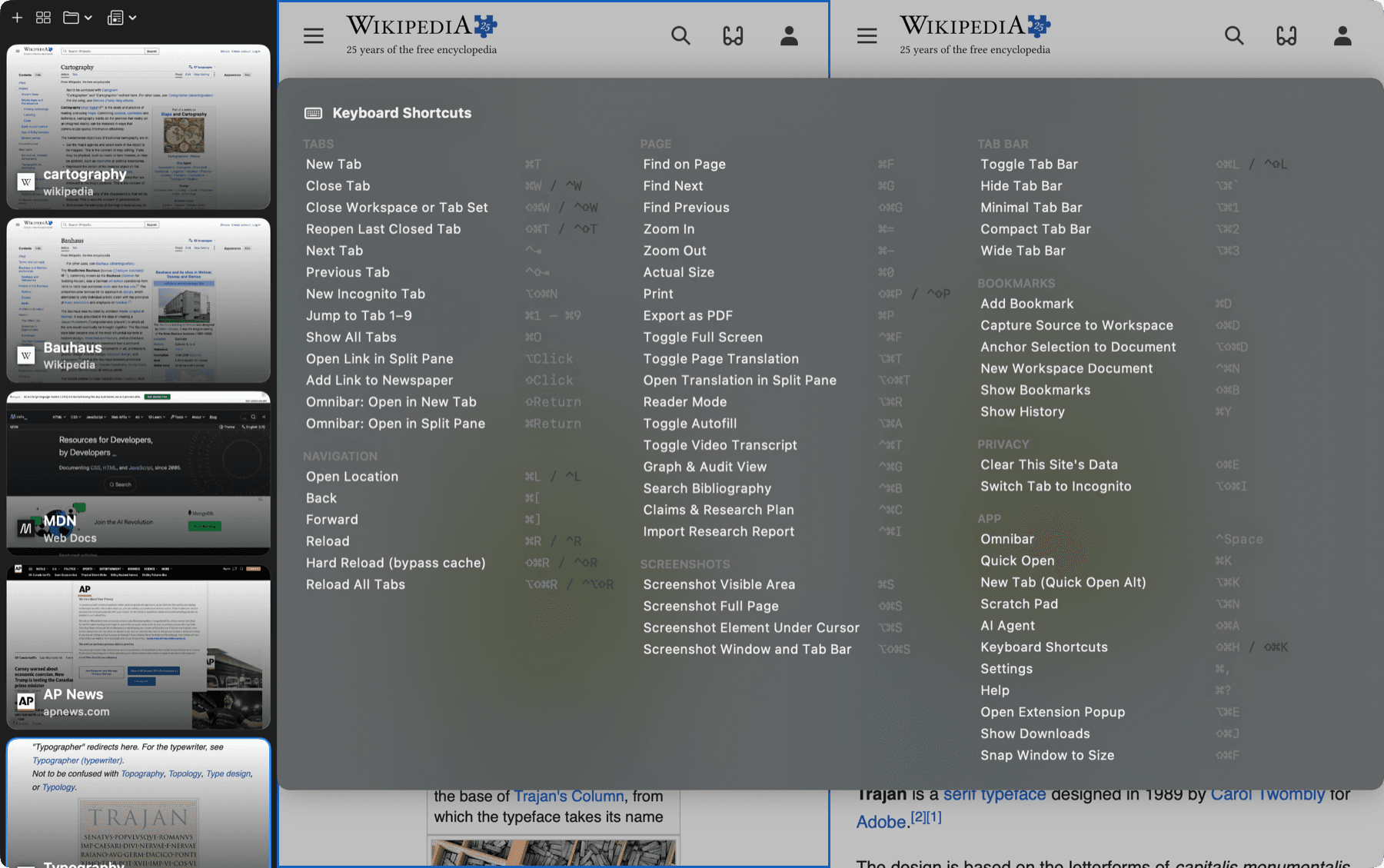Click user account icon in right pane
This screenshot has width=1384, height=868.
click(1342, 35)
